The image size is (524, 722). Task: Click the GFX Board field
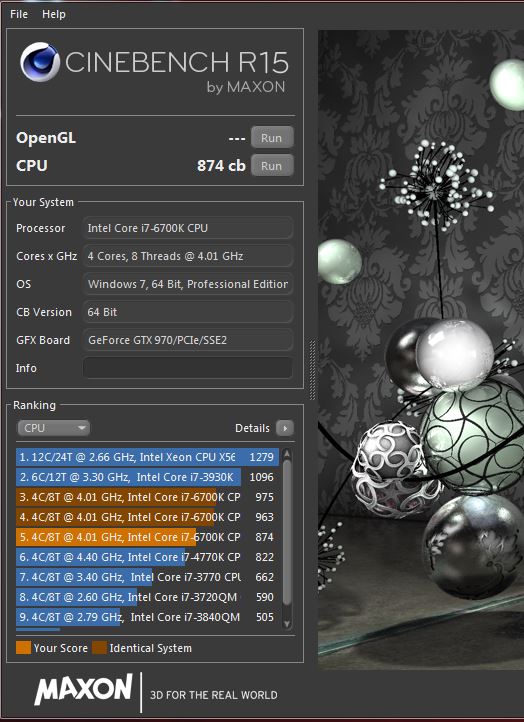188,340
